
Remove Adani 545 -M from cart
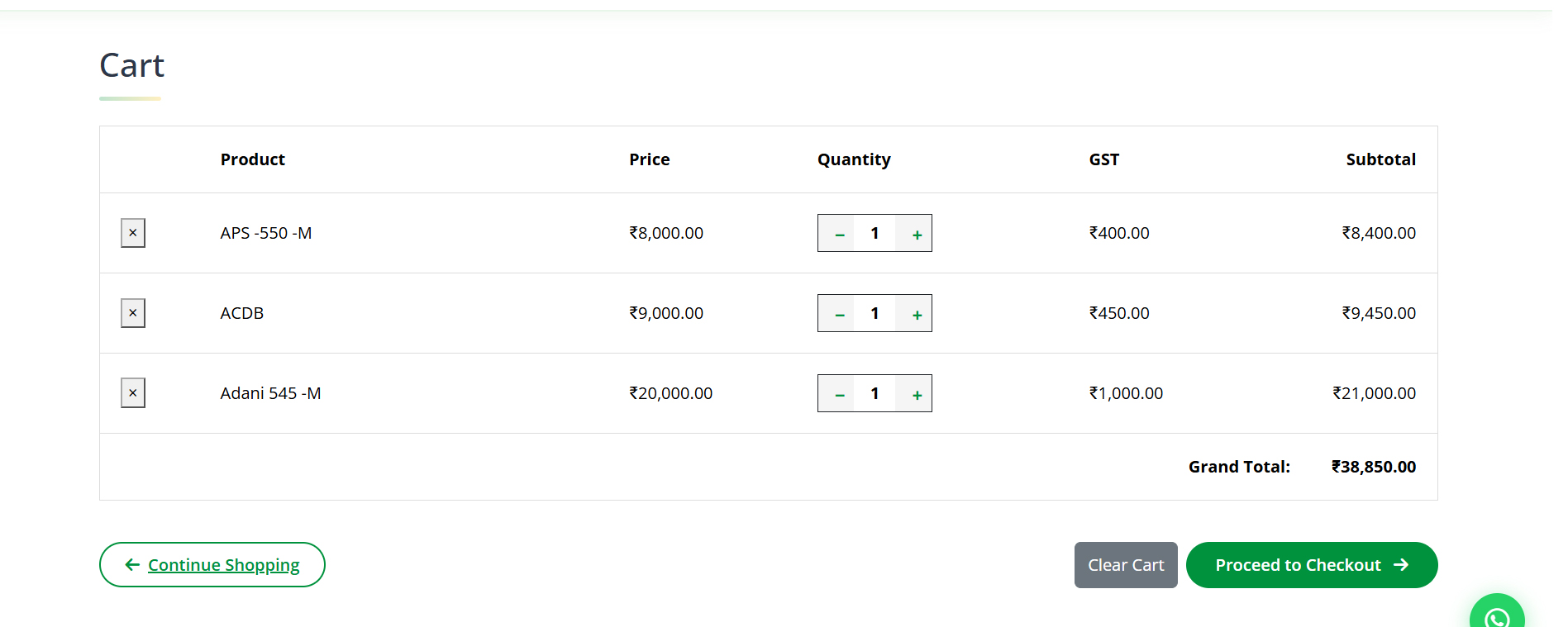(x=133, y=393)
